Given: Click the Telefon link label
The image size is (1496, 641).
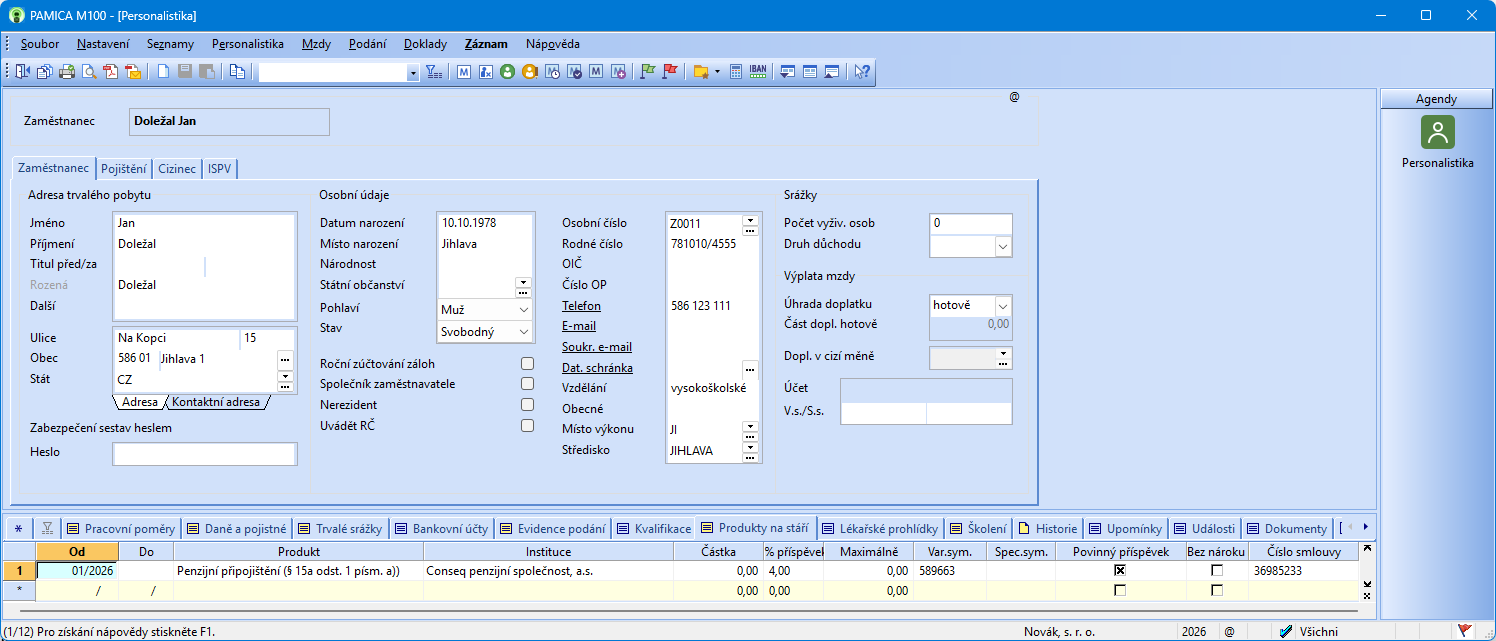Looking at the screenshot, I should (581, 306).
